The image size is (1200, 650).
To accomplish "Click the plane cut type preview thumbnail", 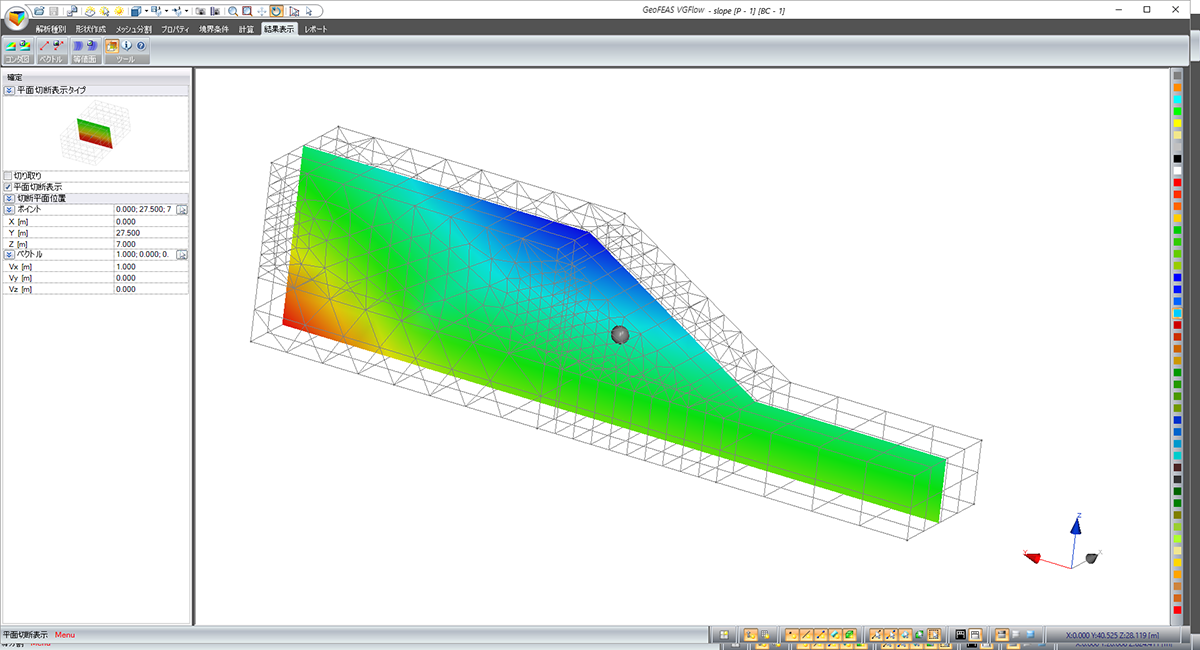I will pos(95,134).
